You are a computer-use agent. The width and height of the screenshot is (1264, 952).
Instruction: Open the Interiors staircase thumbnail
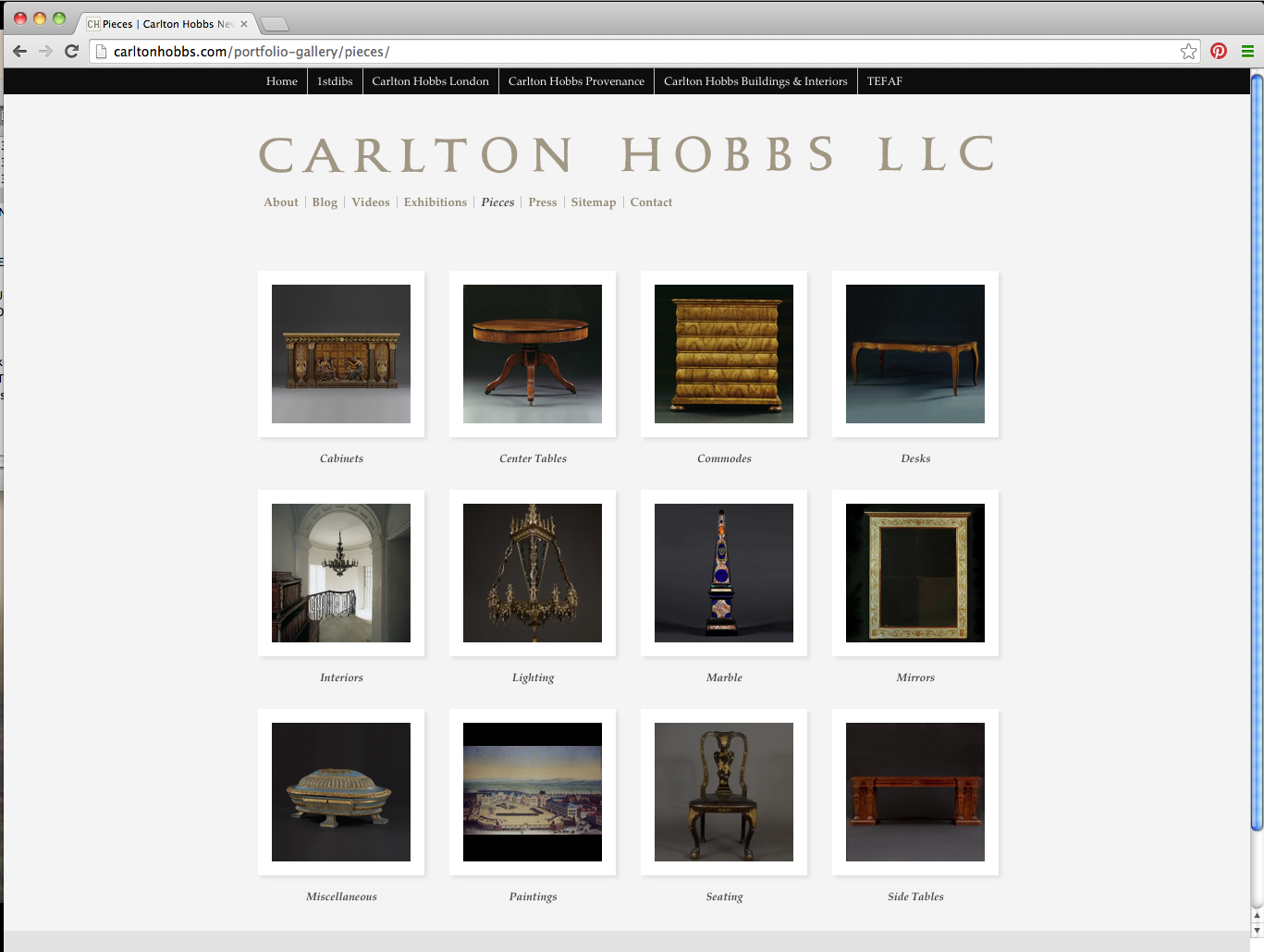click(341, 573)
